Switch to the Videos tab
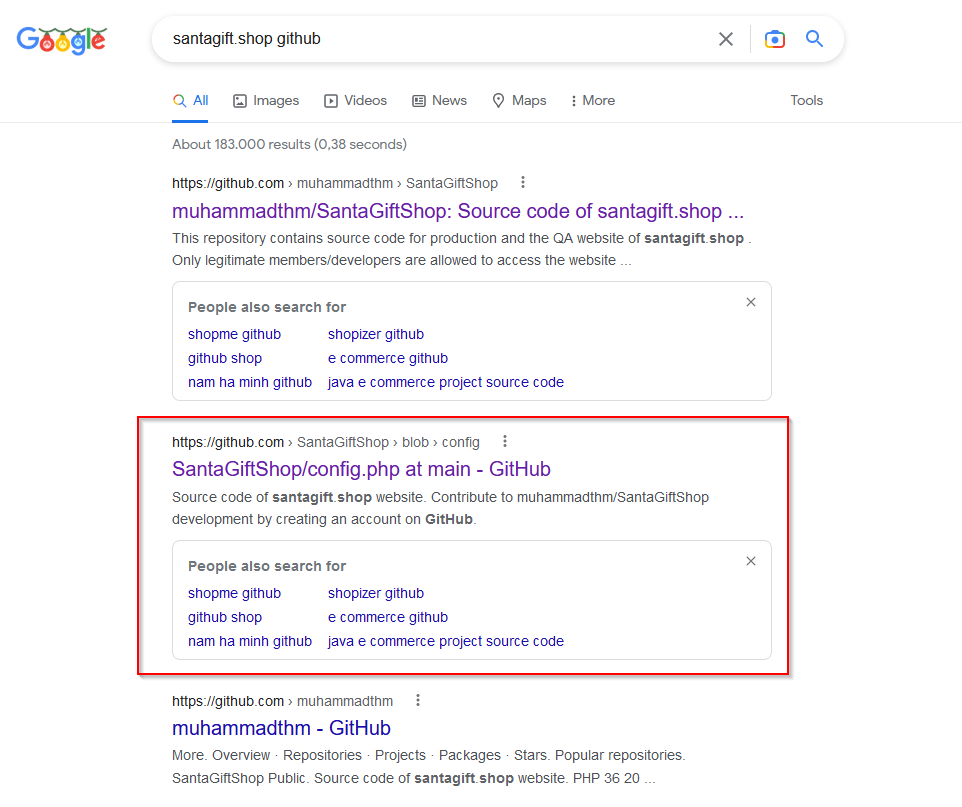962x807 pixels. tap(356, 101)
